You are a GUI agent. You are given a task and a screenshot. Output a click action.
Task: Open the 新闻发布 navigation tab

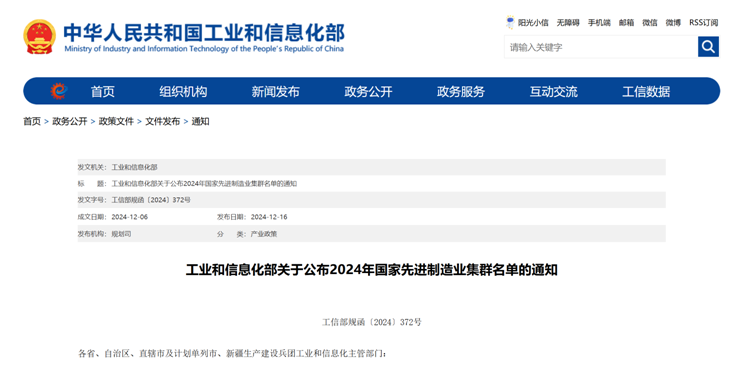click(276, 91)
